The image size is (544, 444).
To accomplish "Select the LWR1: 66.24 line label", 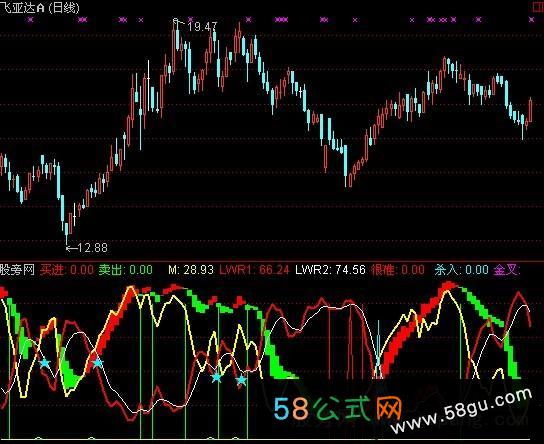I will [254, 270].
